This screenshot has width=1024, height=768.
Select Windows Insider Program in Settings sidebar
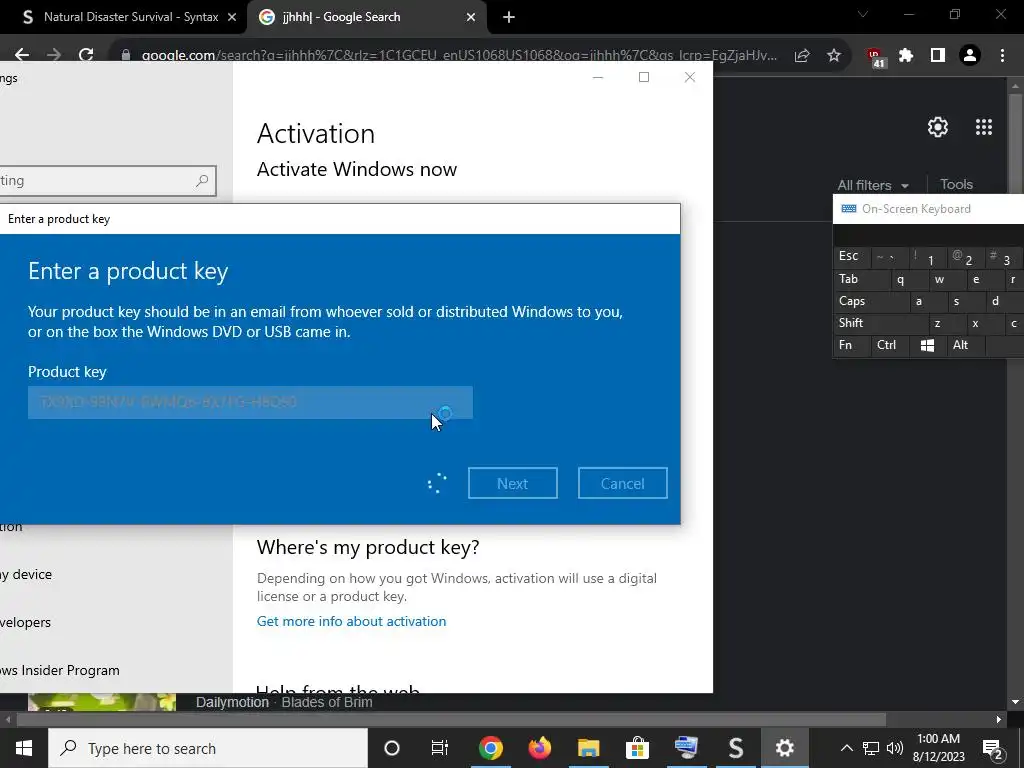pyautogui.click(x=59, y=670)
